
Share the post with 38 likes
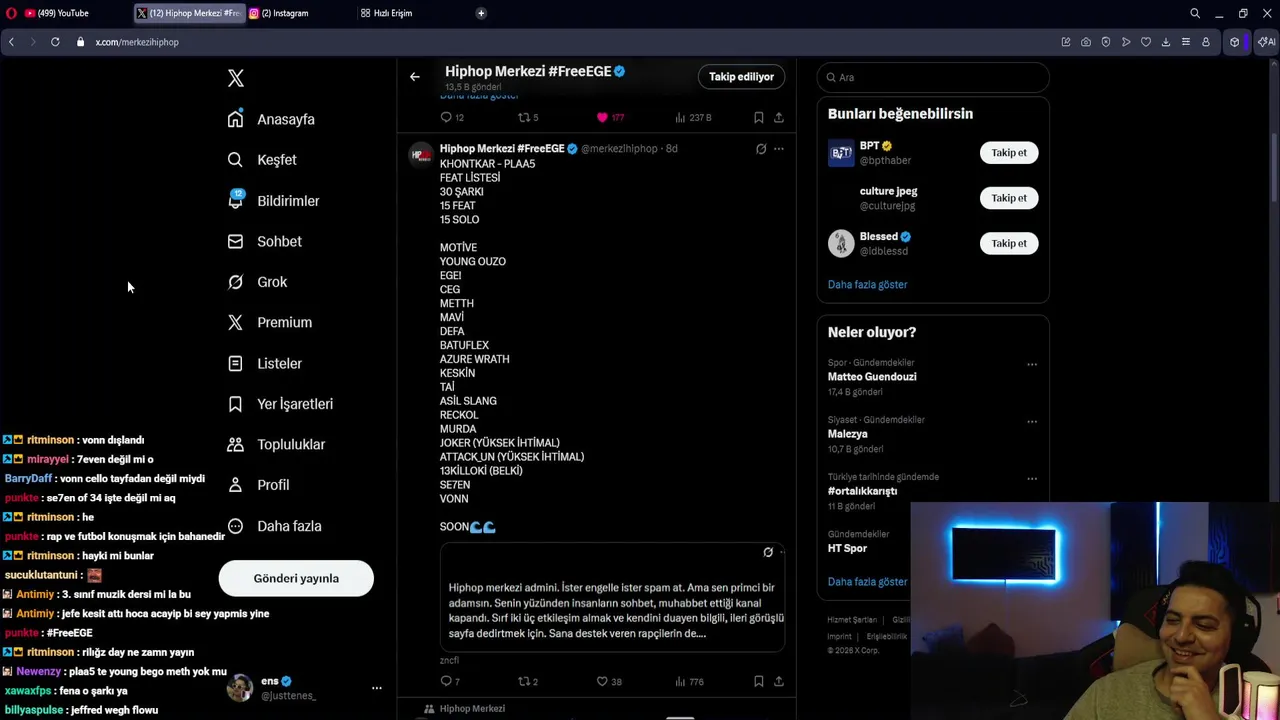tap(779, 681)
